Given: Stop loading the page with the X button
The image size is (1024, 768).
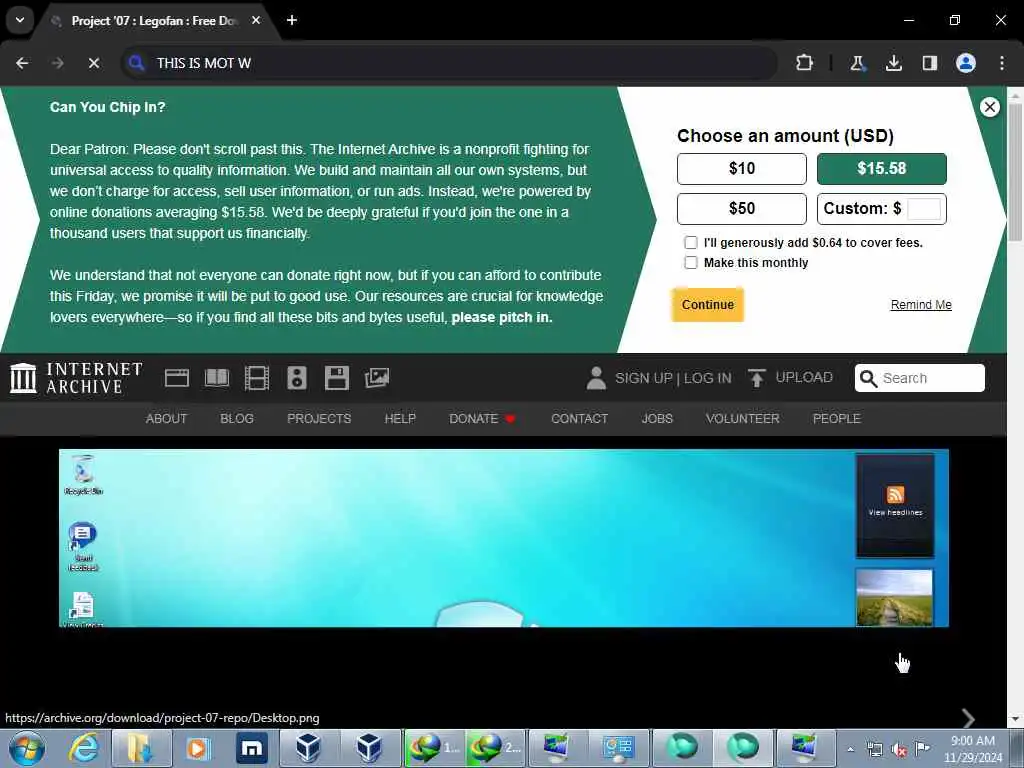Looking at the screenshot, I should pyautogui.click(x=94, y=63).
